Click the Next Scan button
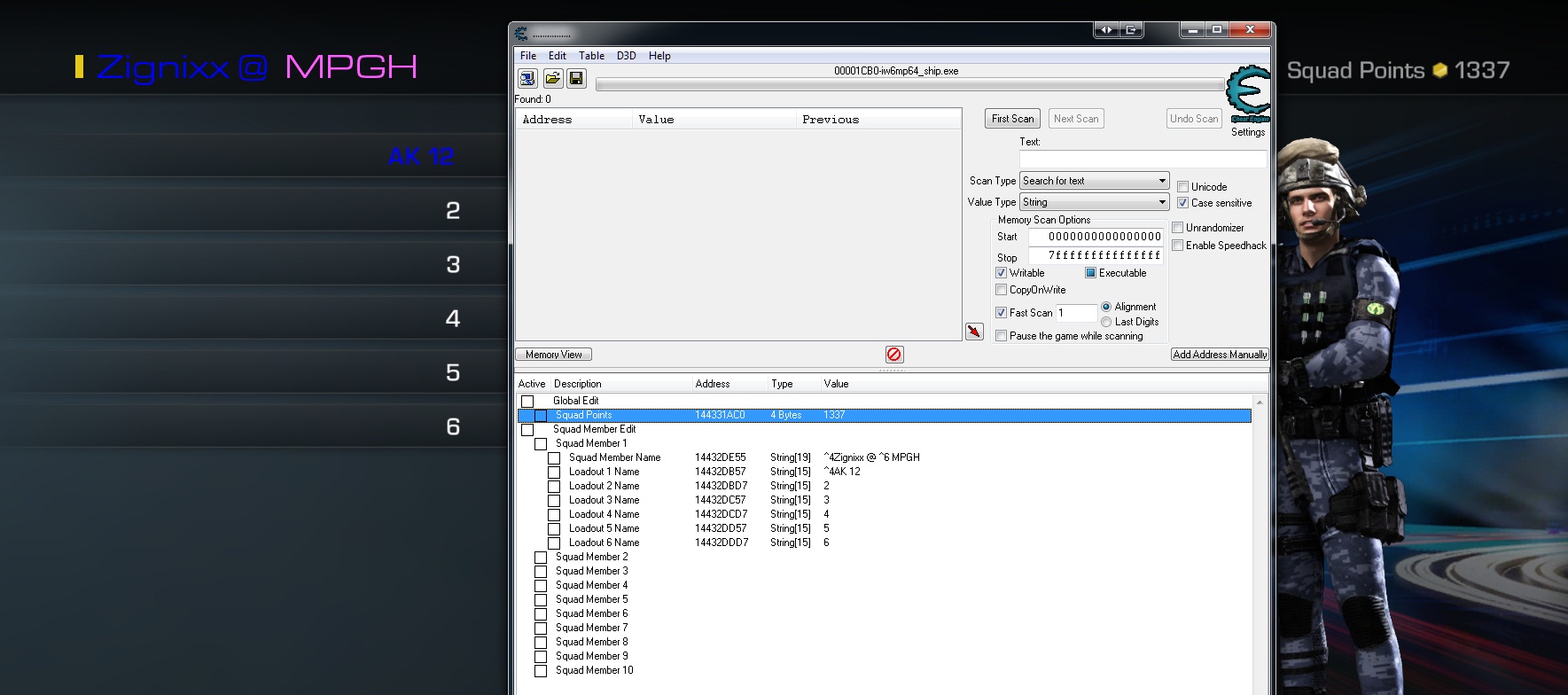1568x695 pixels. [x=1076, y=119]
